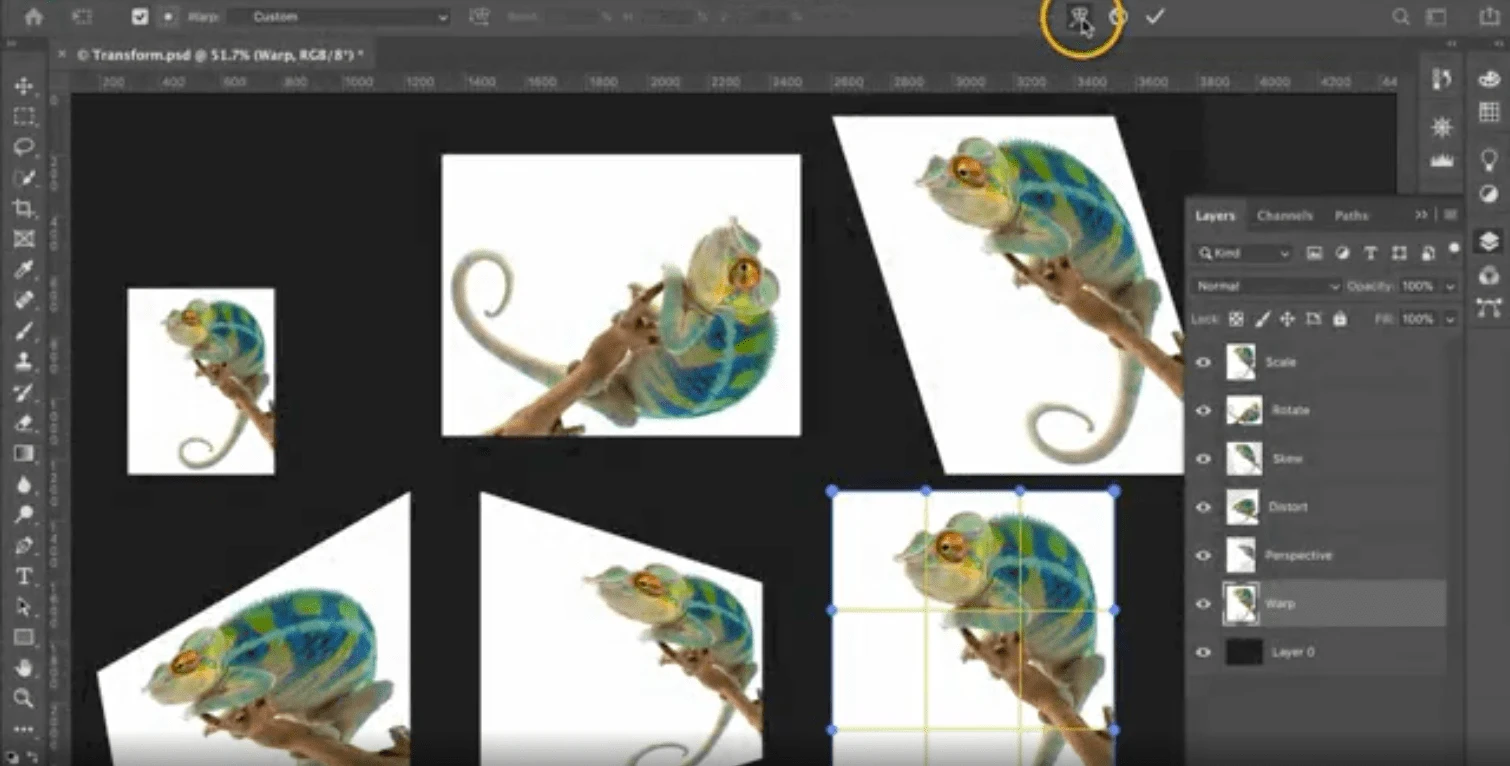The image size is (1510, 766).
Task: Select the Gradient tool
Action: click(24, 453)
